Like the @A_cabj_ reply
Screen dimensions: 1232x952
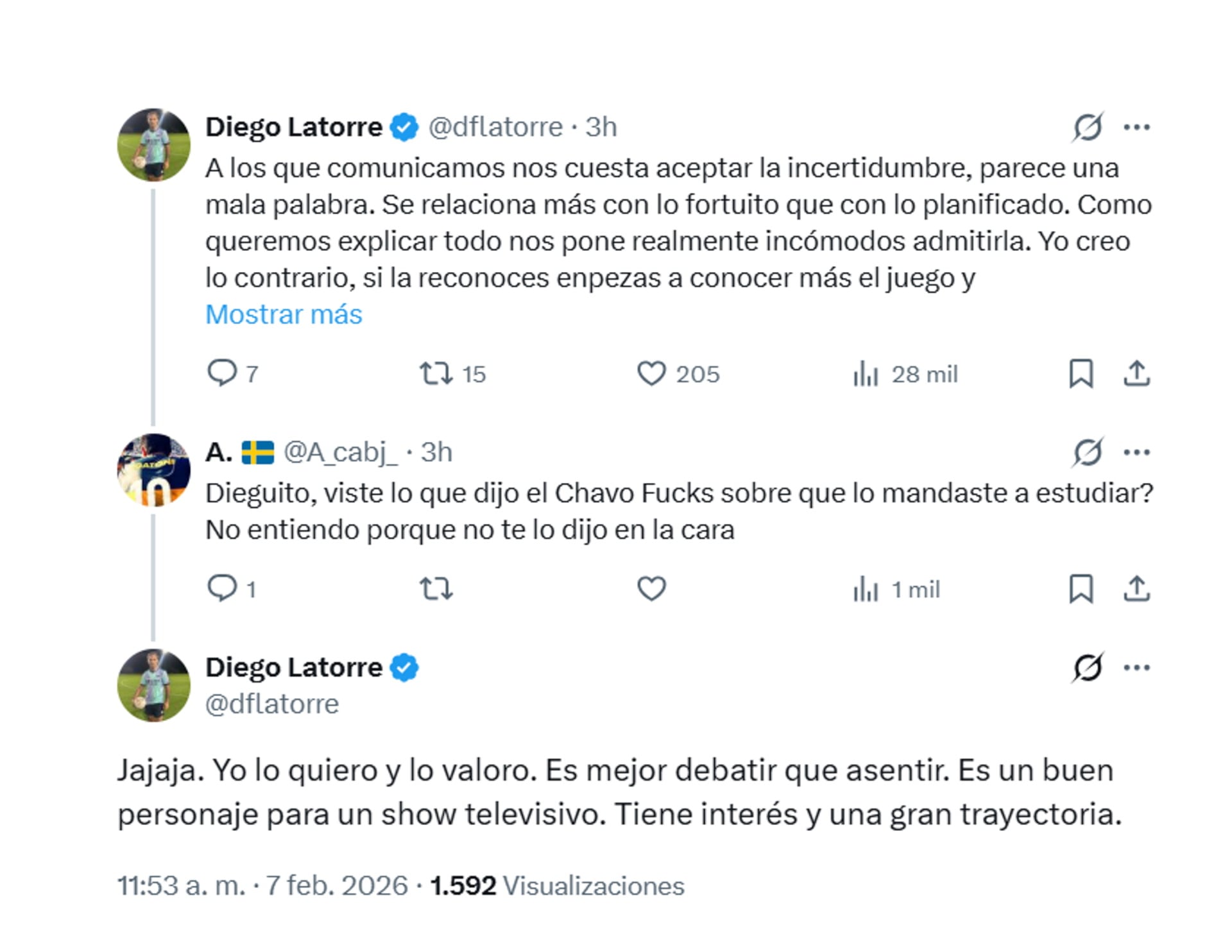(x=651, y=588)
